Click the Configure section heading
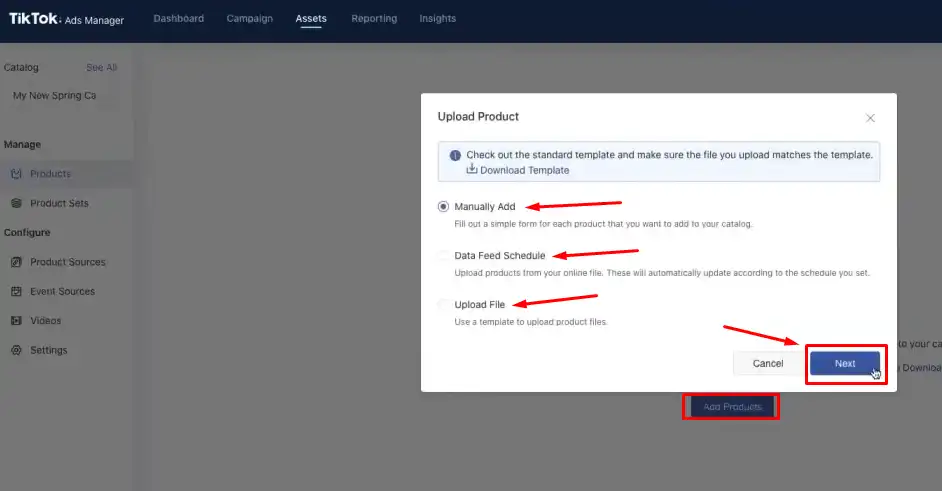 (27, 233)
